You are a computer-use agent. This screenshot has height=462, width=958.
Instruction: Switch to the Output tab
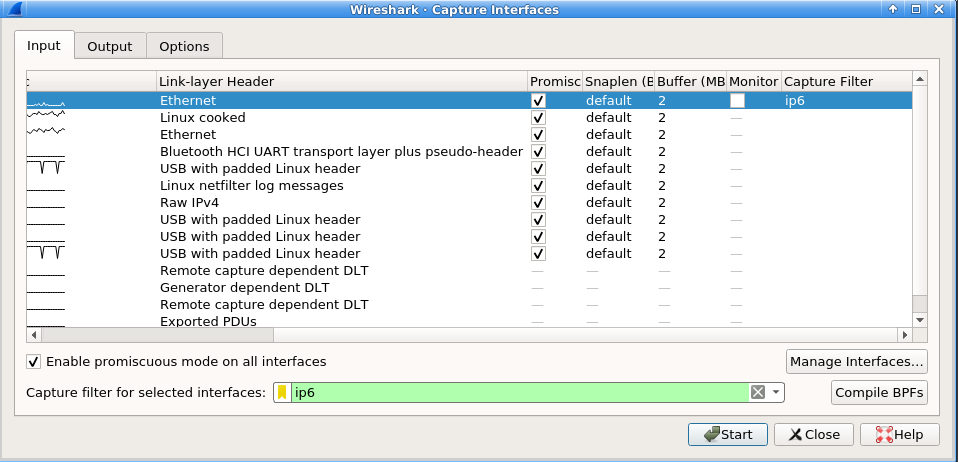pyautogui.click(x=110, y=46)
